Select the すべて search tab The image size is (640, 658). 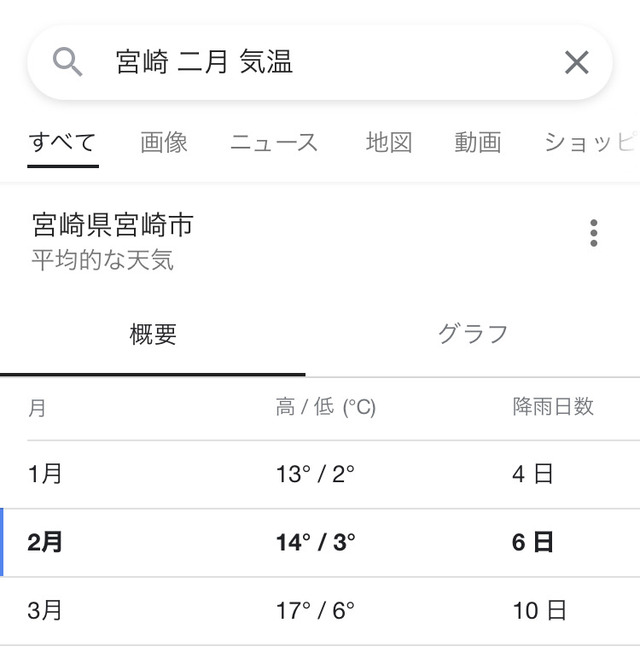point(62,142)
